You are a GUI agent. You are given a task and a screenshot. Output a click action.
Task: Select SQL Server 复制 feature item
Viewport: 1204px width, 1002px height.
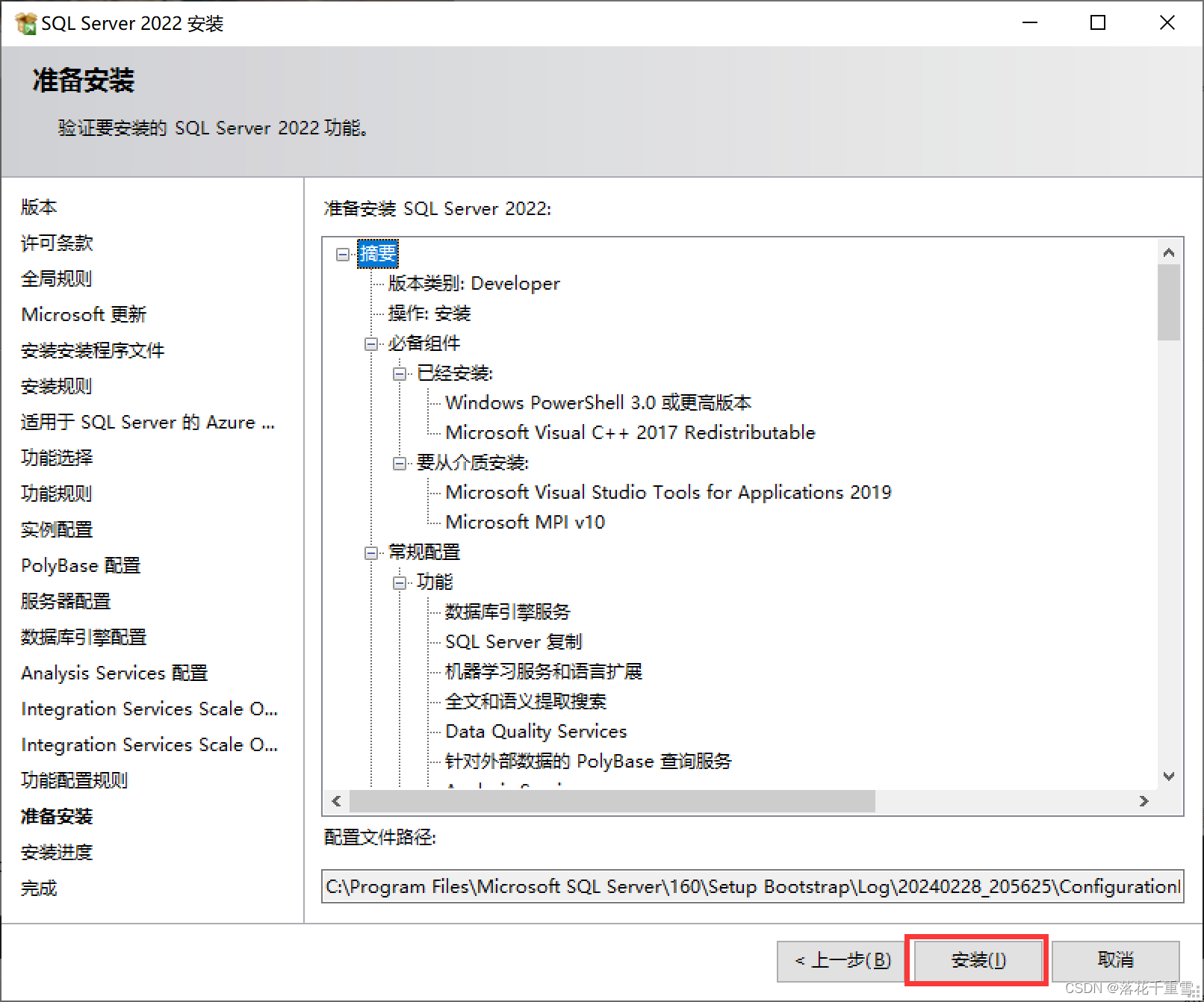pyautogui.click(x=513, y=642)
